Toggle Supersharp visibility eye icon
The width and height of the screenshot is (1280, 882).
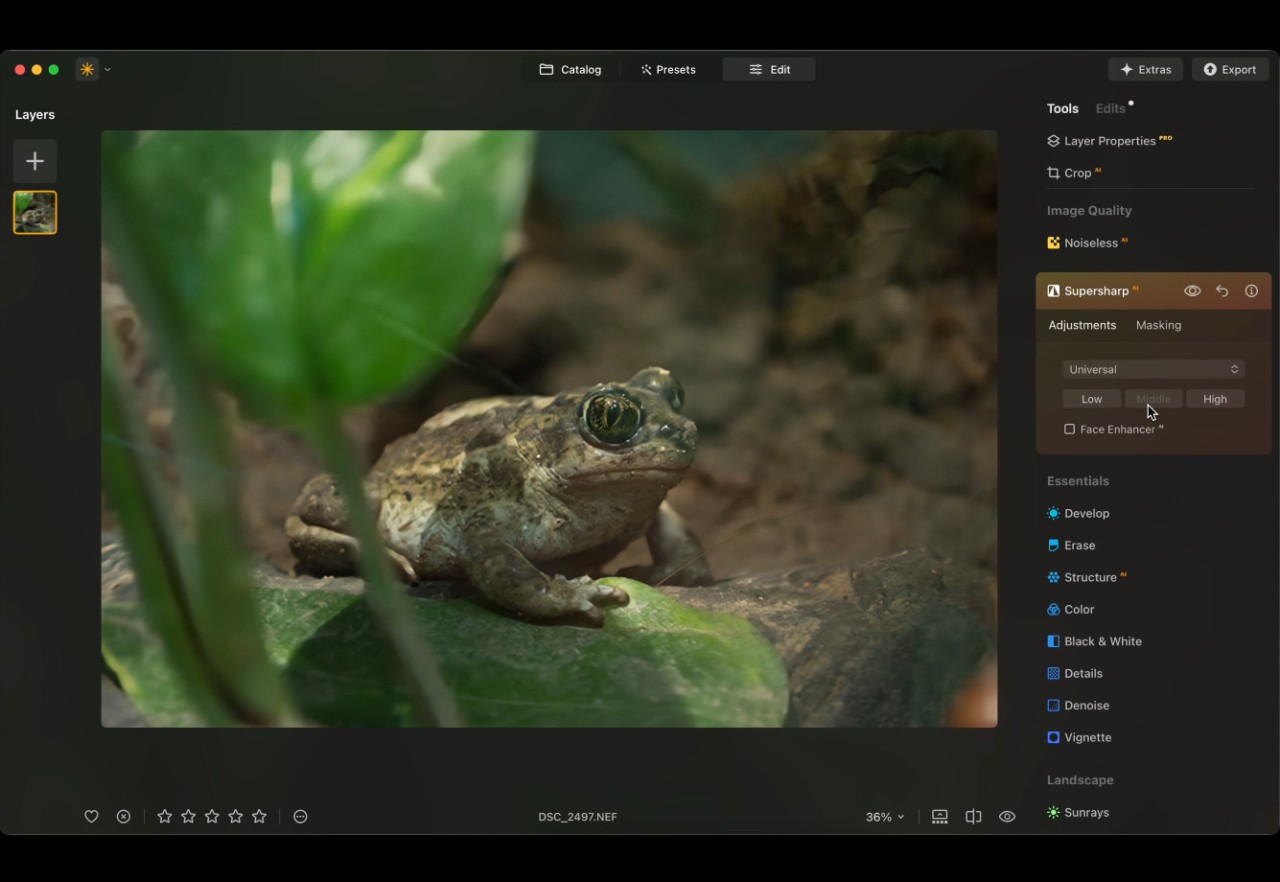pyautogui.click(x=1192, y=291)
